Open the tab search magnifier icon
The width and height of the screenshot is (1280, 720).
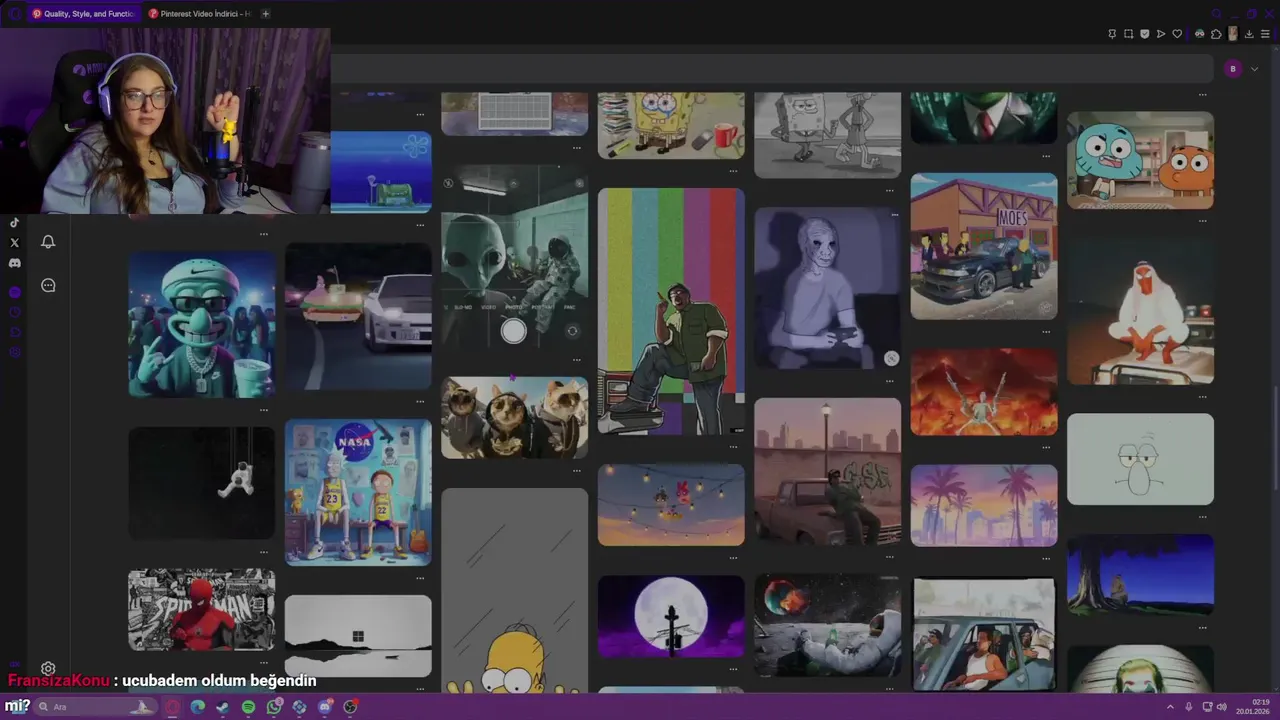[1216, 13]
